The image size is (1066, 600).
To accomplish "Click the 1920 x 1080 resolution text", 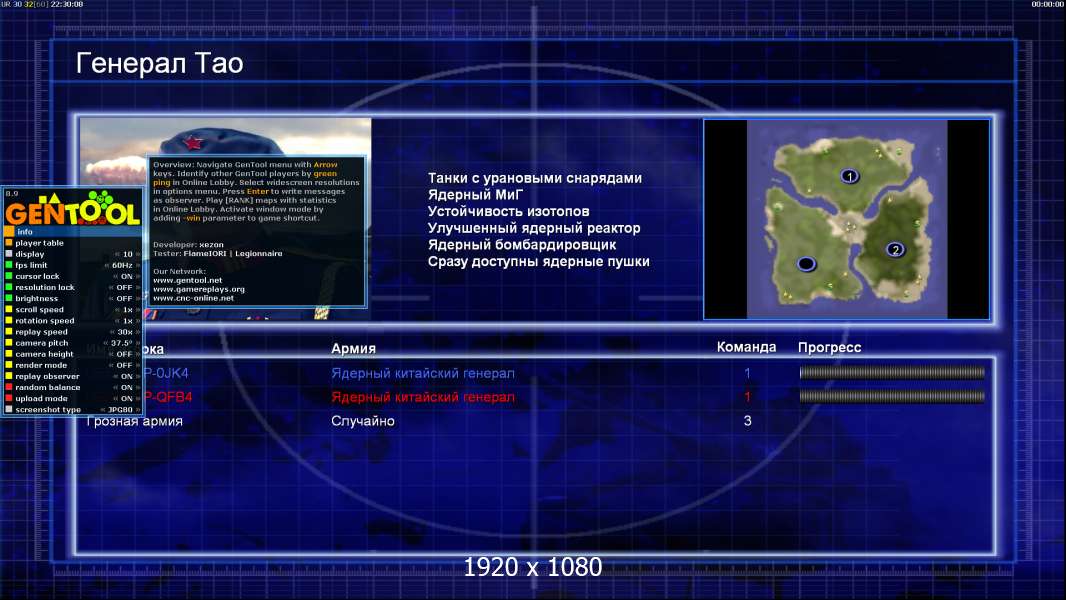I will pyautogui.click(x=533, y=567).
